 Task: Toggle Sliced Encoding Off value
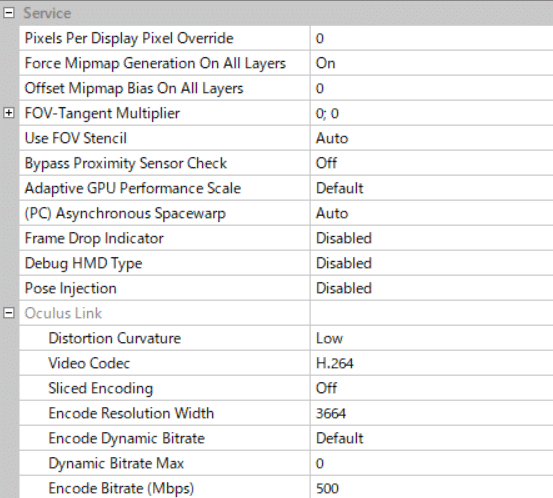click(432, 388)
